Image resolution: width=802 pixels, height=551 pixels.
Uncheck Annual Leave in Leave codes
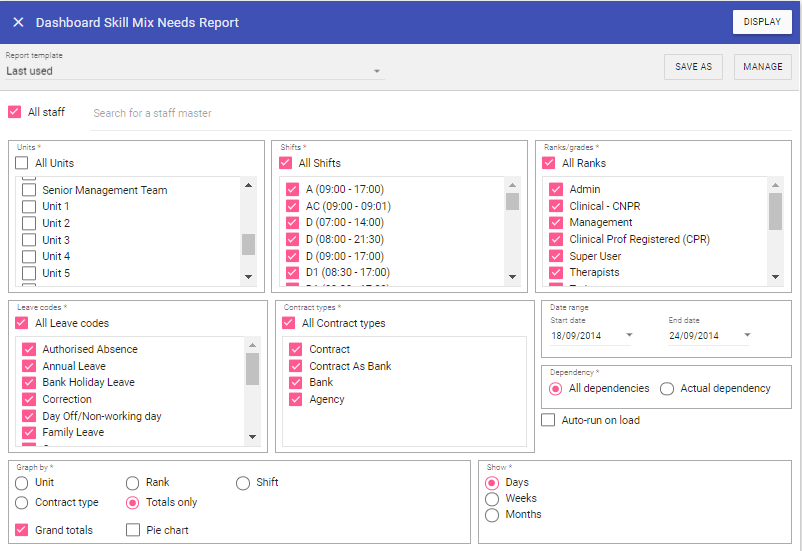(x=29, y=366)
